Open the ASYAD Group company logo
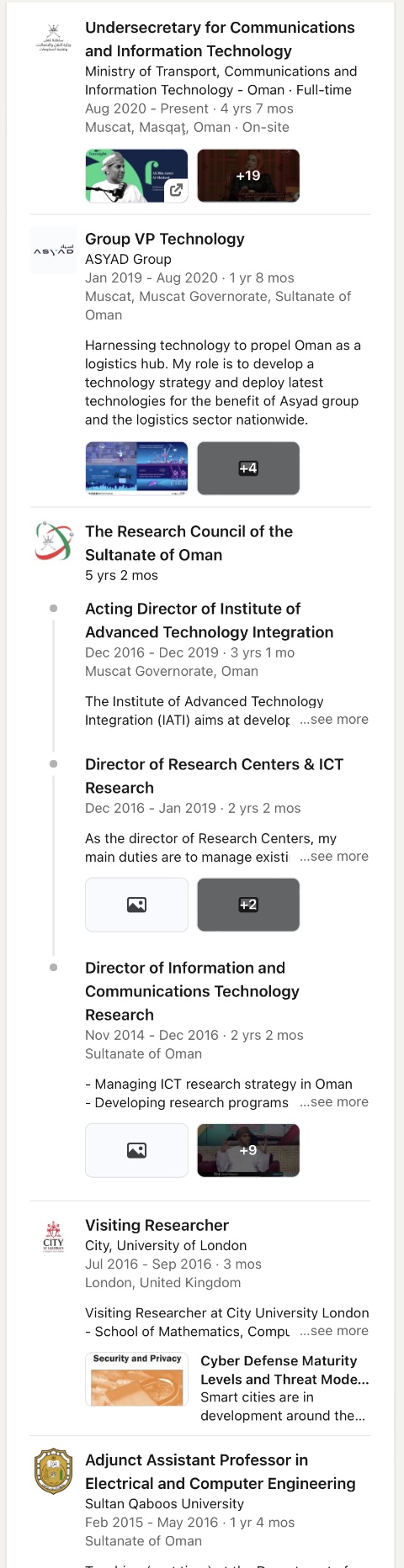This screenshot has height=1568, width=404. (53, 250)
